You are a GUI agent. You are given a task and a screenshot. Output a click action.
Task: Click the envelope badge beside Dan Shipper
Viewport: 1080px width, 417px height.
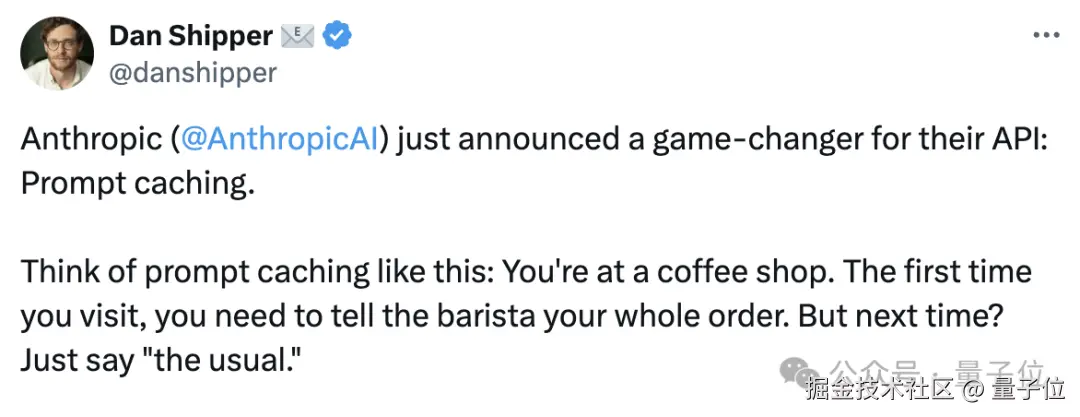(x=297, y=36)
